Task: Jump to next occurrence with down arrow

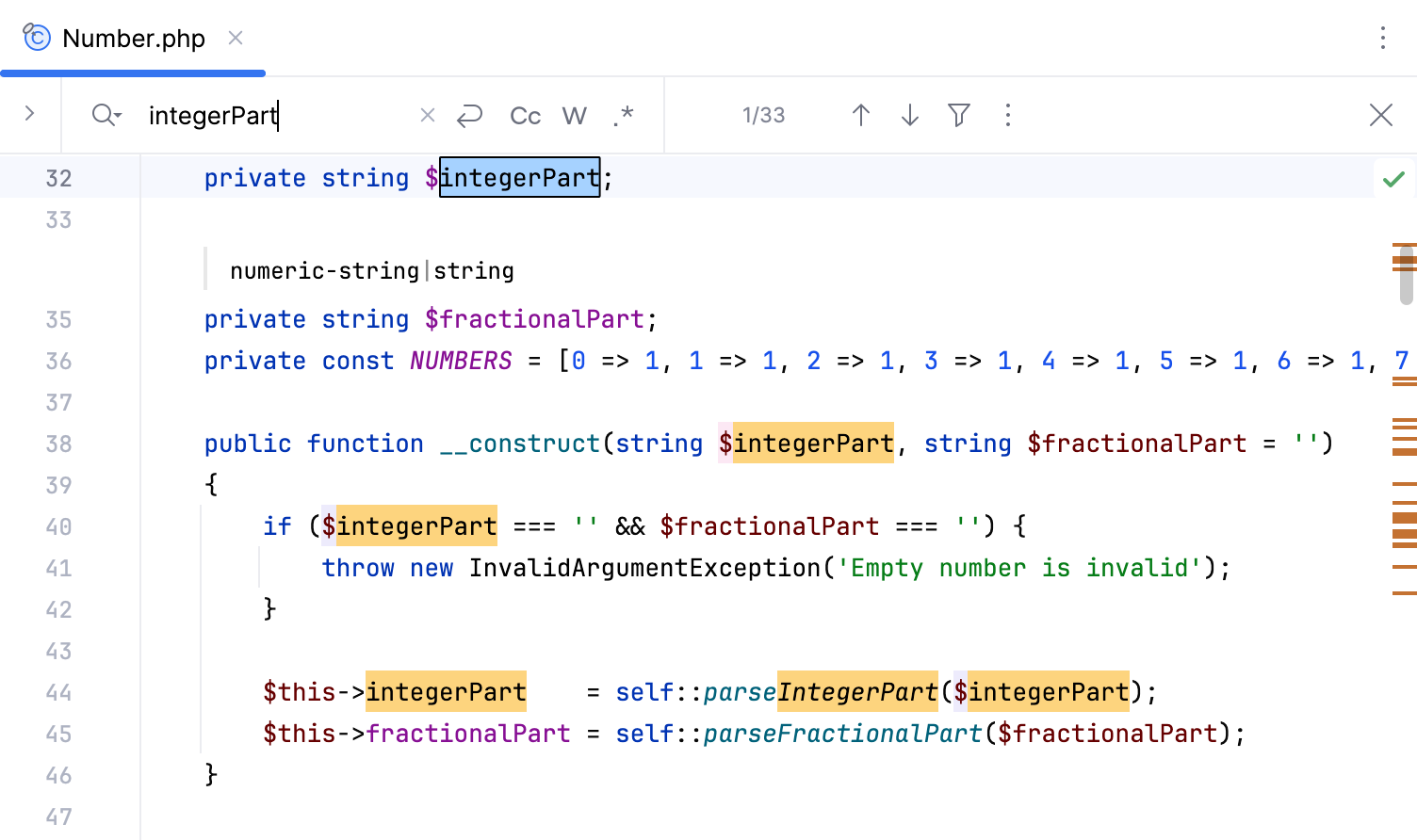Action: 909,115
